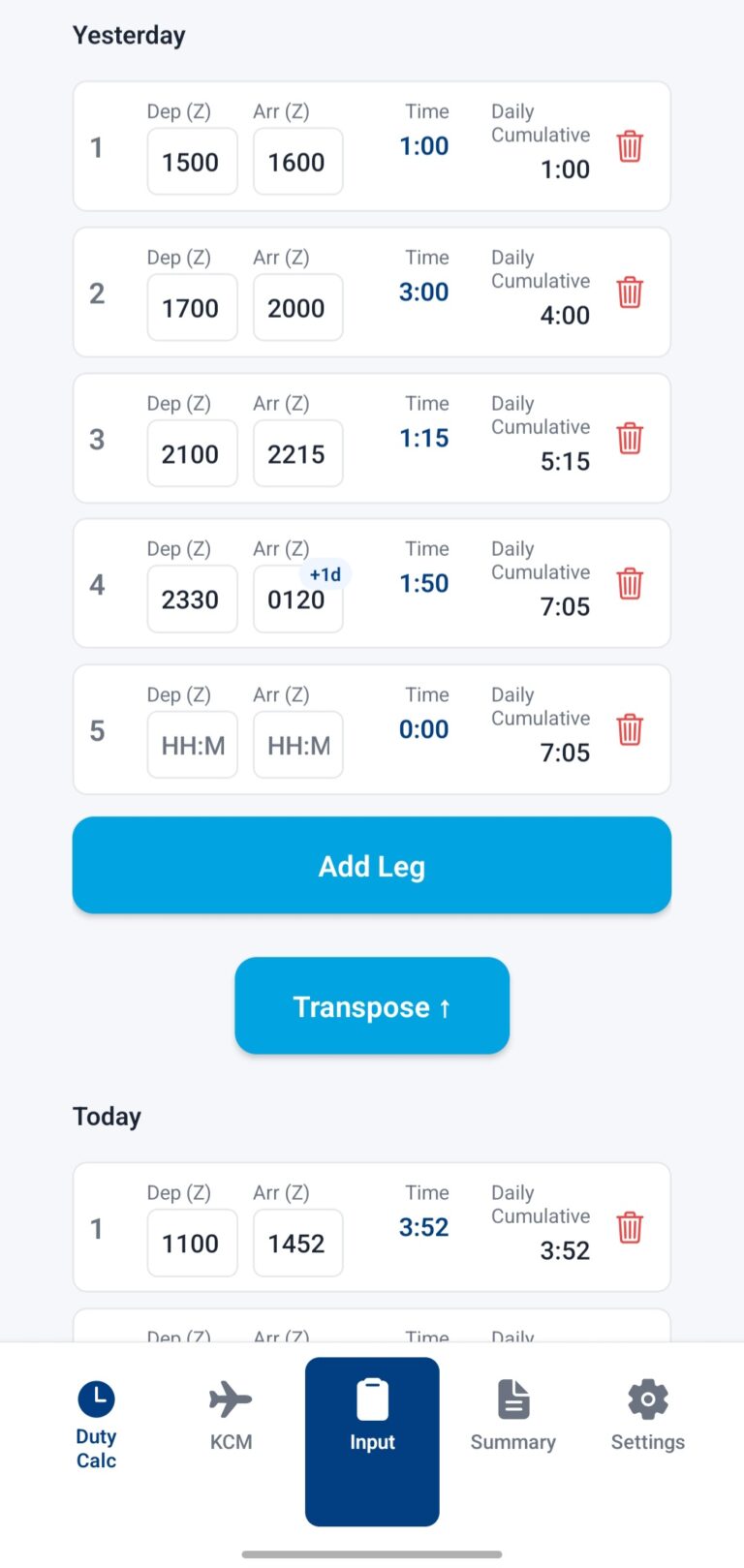Delete Yesterday leg 2 with trash icon
Screen dimensions: 744x1568
(x=630, y=292)
